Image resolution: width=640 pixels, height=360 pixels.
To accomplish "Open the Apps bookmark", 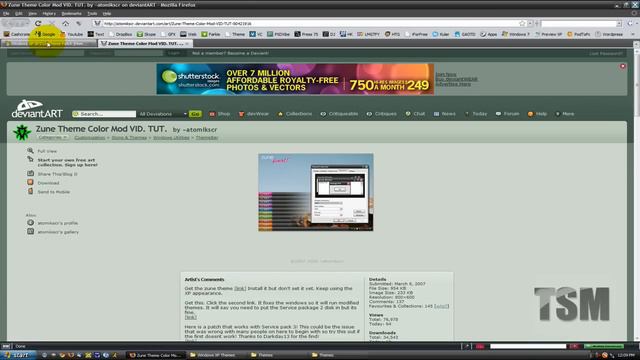I will click(x=489, y=34).
